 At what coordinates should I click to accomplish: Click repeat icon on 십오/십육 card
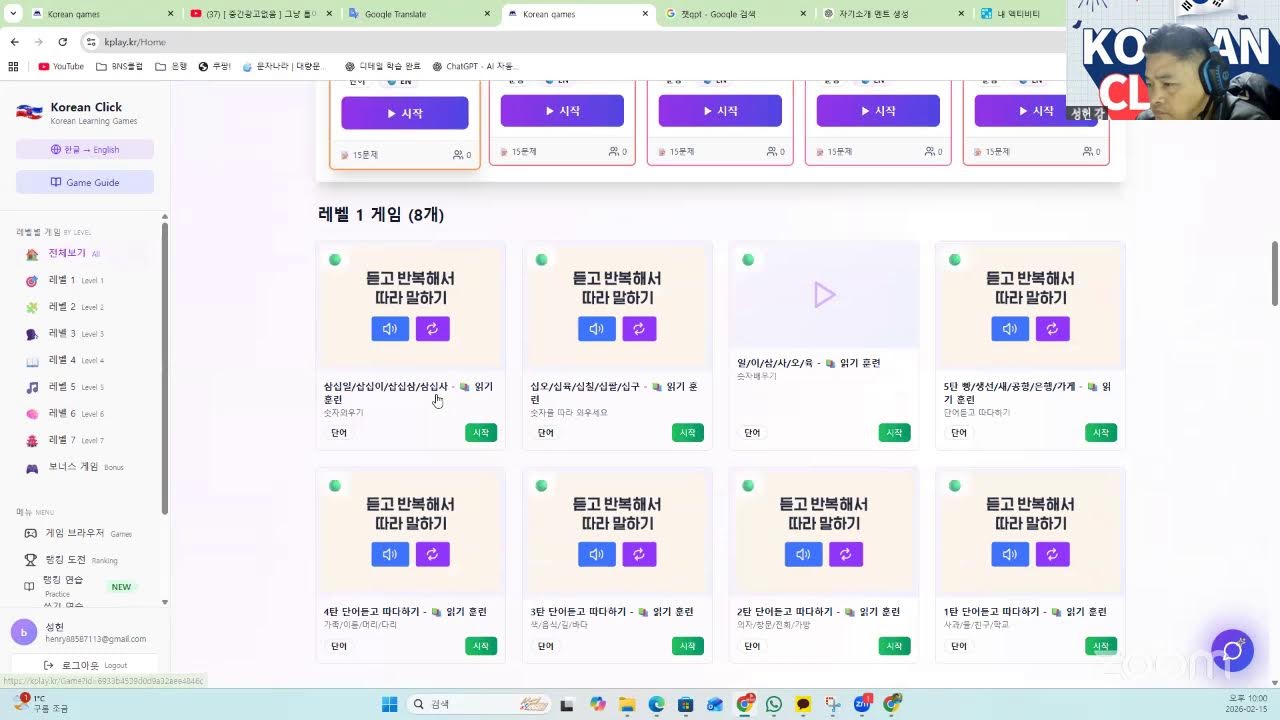[639, 329]
